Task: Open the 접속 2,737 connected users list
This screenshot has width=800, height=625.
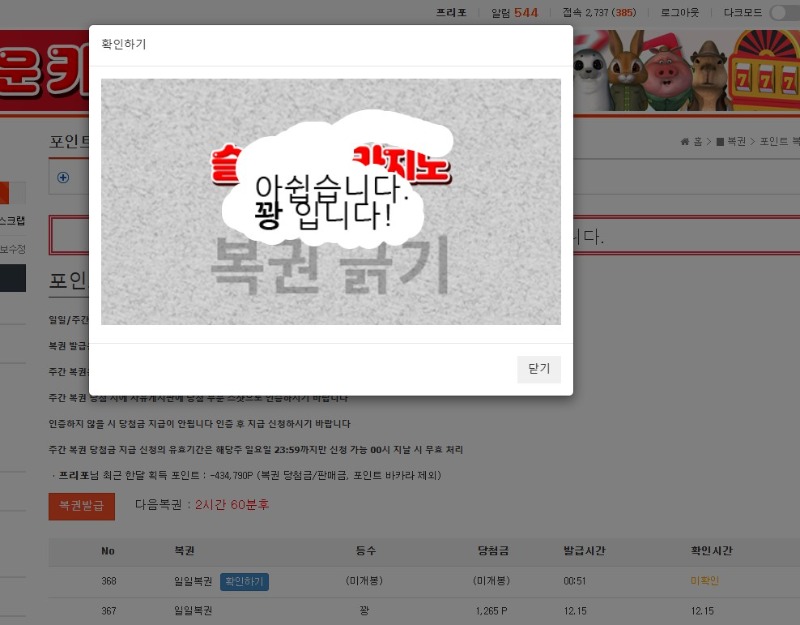Action: (599, 13)
